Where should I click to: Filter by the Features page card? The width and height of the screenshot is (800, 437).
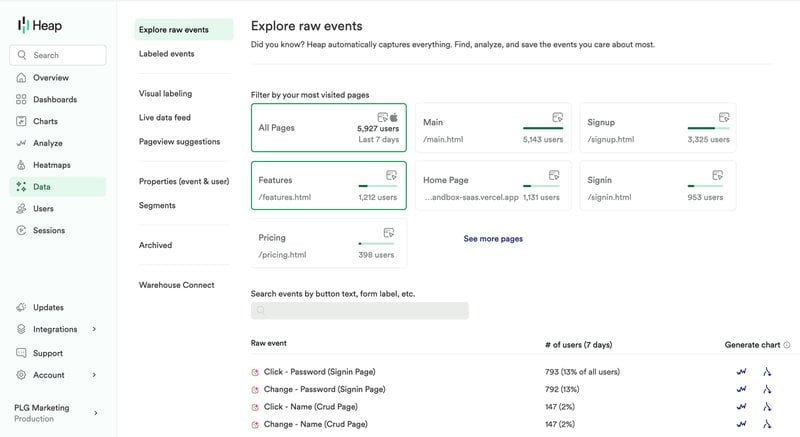(329, 186)
